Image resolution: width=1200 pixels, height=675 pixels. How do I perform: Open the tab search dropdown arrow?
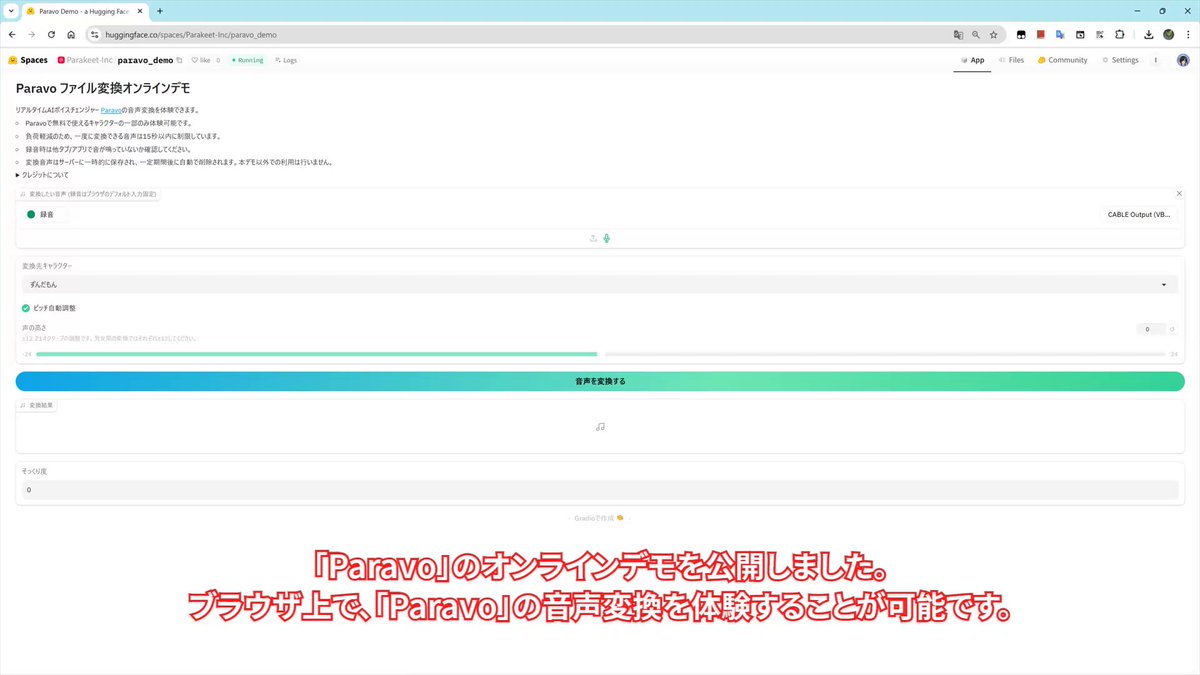(x=9, y=11)
